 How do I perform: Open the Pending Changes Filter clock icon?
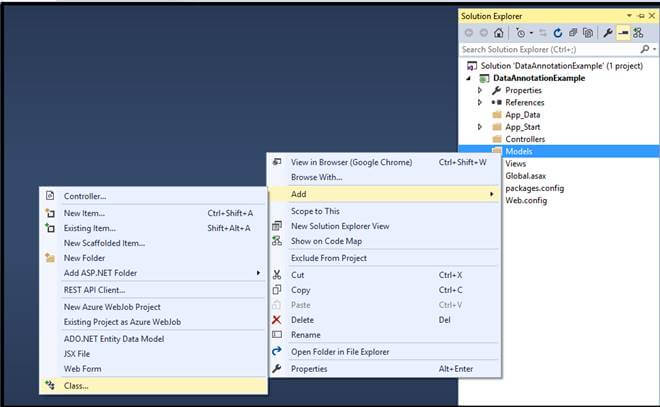click(521, 33)
